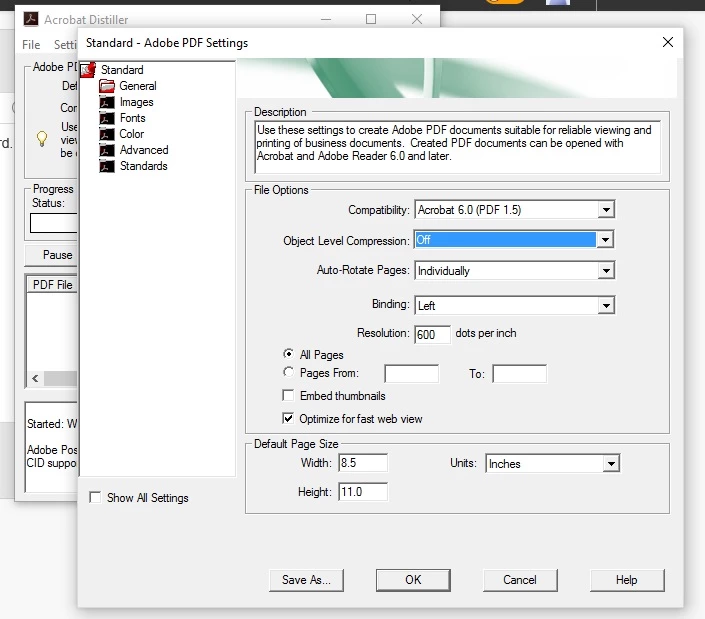Maximize the Acrobat Distiller window
This screenshot has width=705, height=619.
tap(371, 19)
